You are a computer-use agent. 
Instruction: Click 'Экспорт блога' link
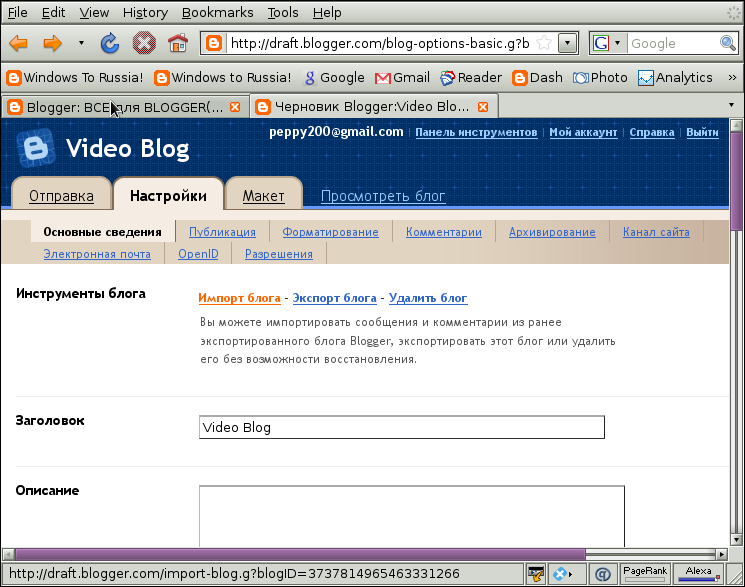click(334, 298)
